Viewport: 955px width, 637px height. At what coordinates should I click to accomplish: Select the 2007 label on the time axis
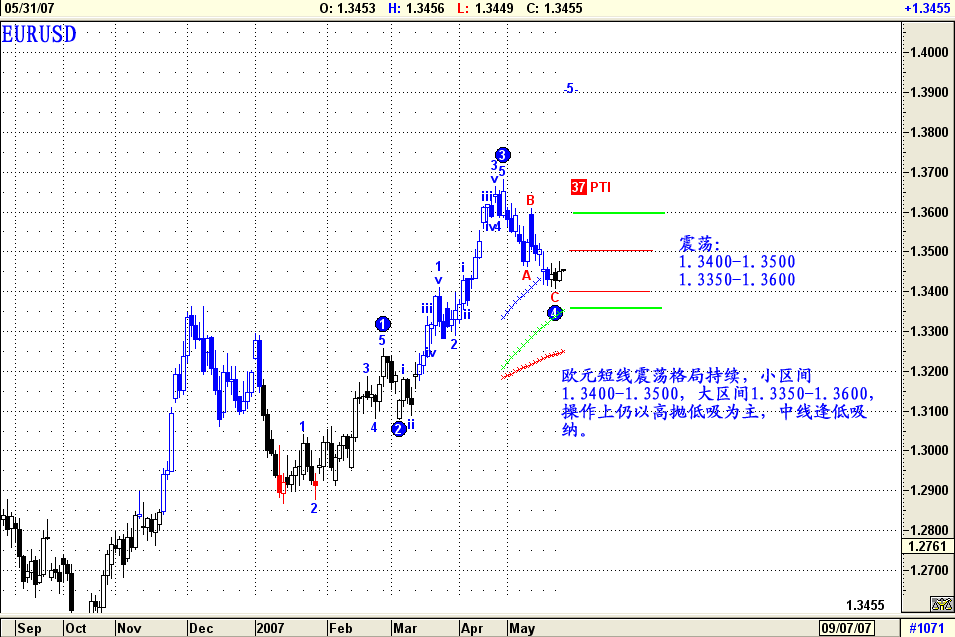(270, 627)
